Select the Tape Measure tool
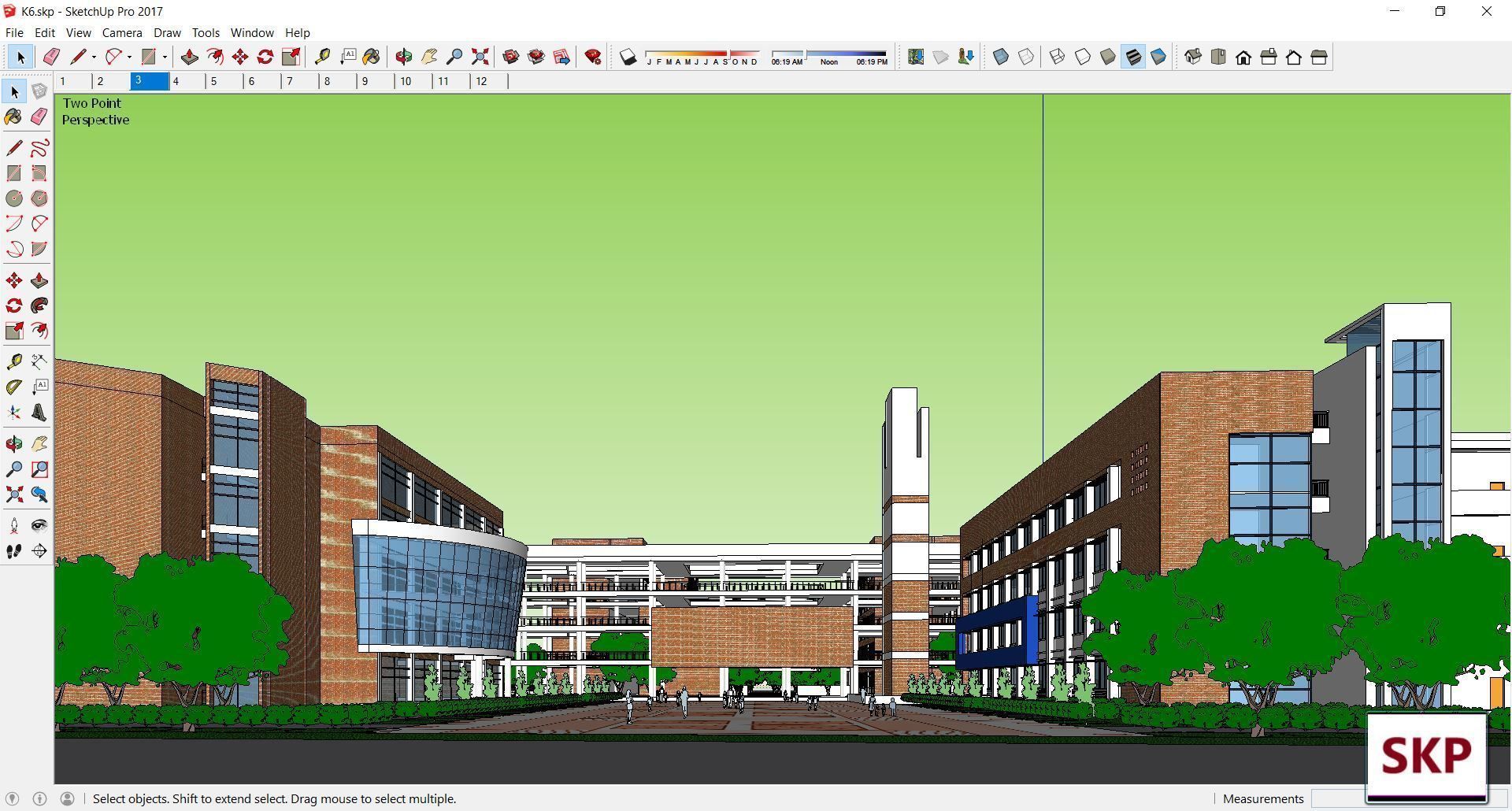The width and height of the screenshot is (1512, 811). click(323, 57)
